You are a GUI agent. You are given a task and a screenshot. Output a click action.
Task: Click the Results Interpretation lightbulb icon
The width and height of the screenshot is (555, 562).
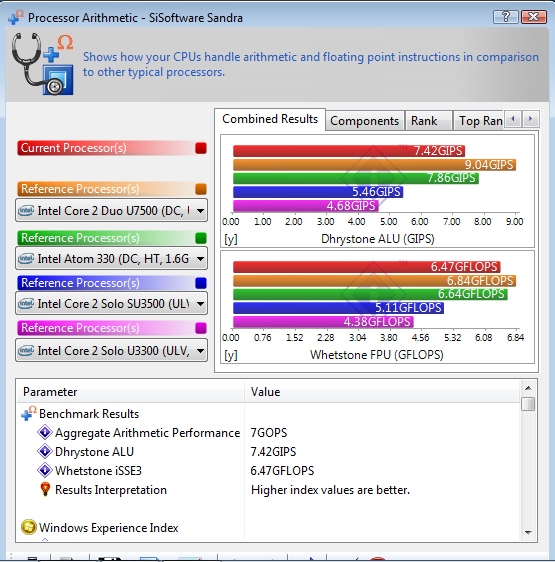click(45, 489)
